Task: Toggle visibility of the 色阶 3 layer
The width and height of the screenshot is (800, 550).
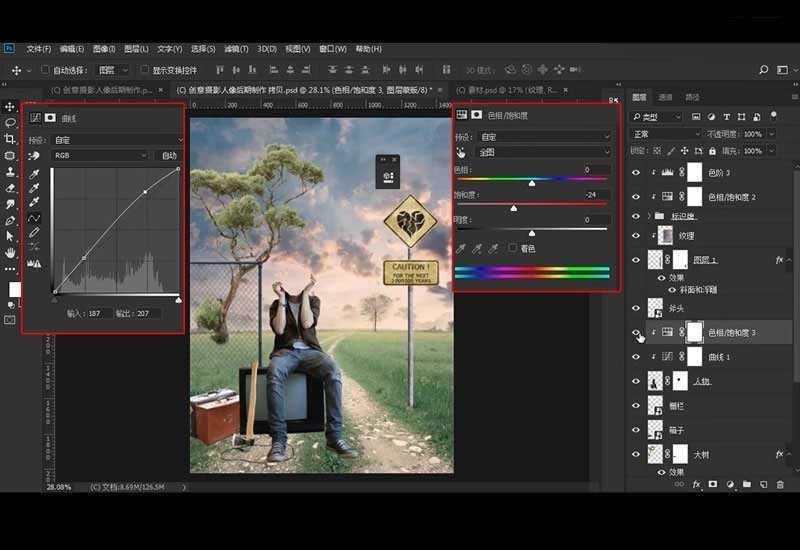Action: pos(636,172)
